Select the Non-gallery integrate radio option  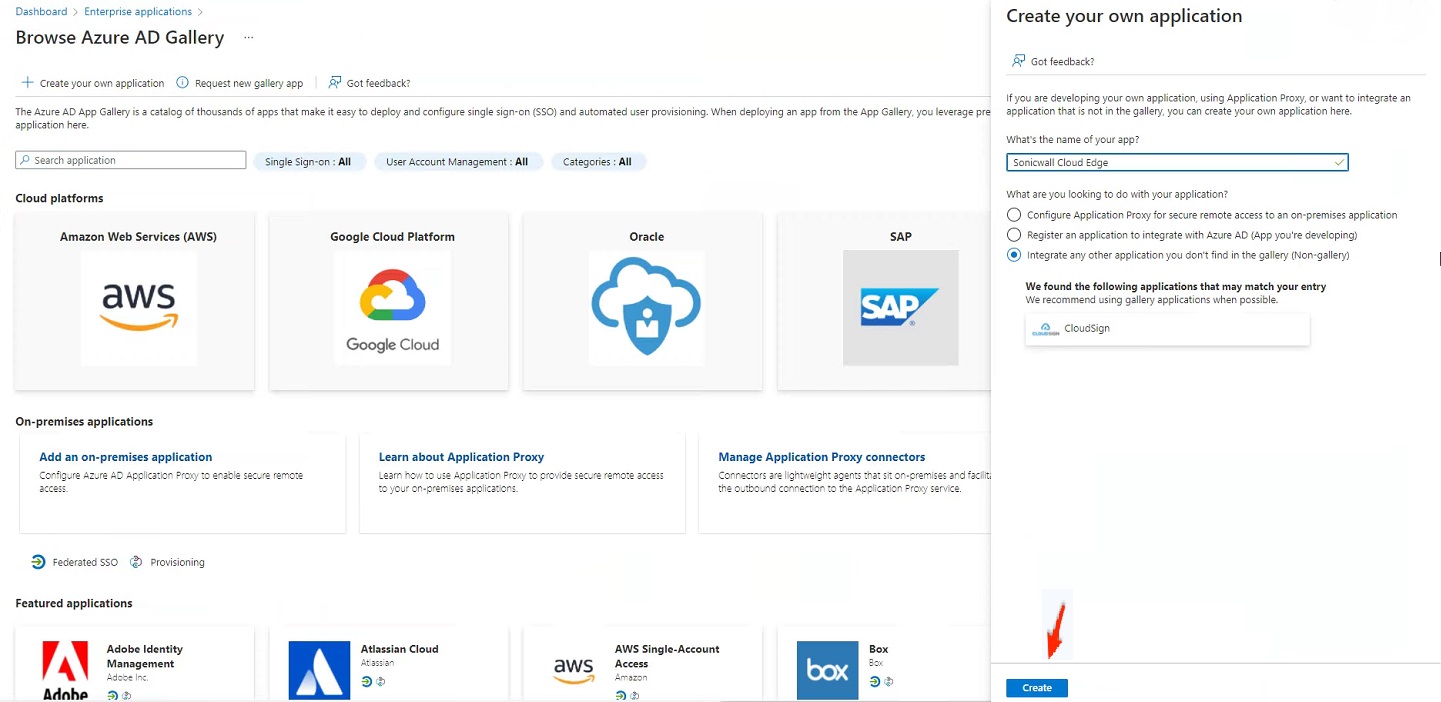[x=1014, y=255]
